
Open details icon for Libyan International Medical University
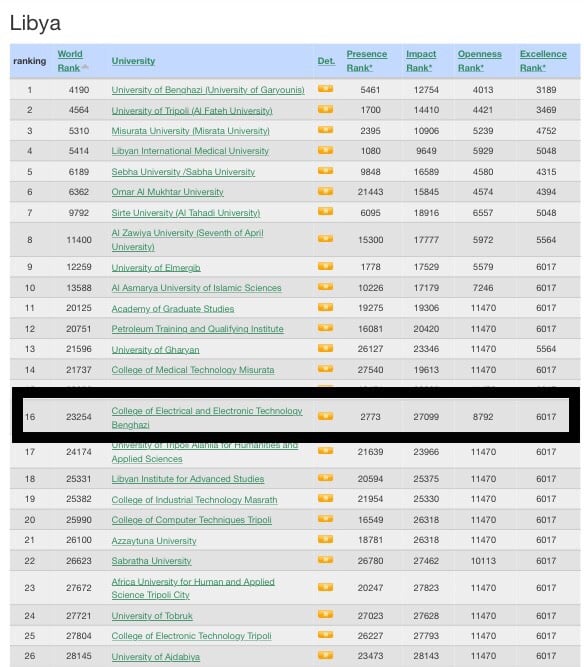(325, 150)
